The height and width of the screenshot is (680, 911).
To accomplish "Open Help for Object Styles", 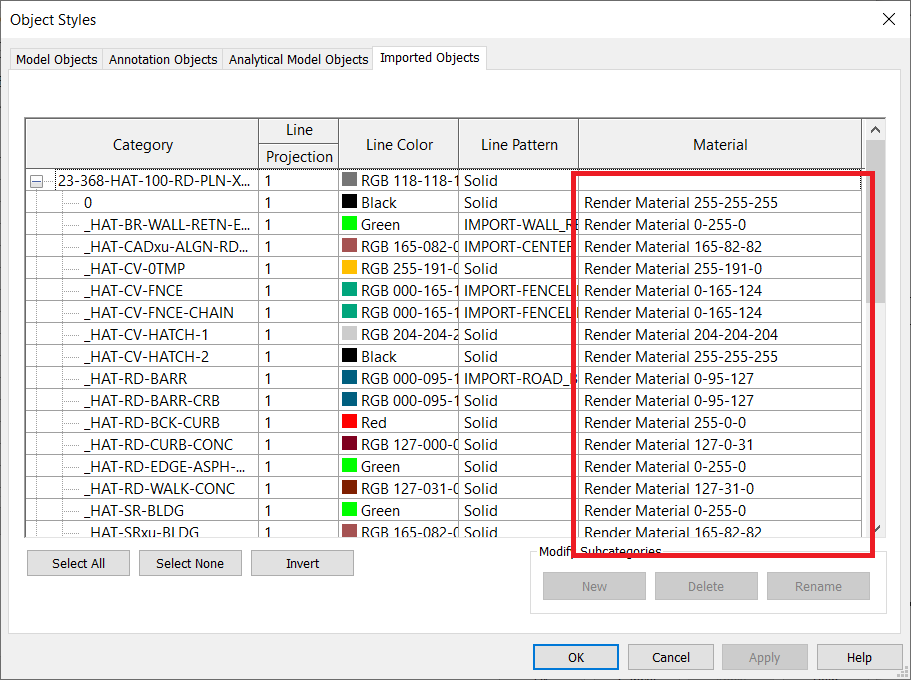I will click(859, 657).
